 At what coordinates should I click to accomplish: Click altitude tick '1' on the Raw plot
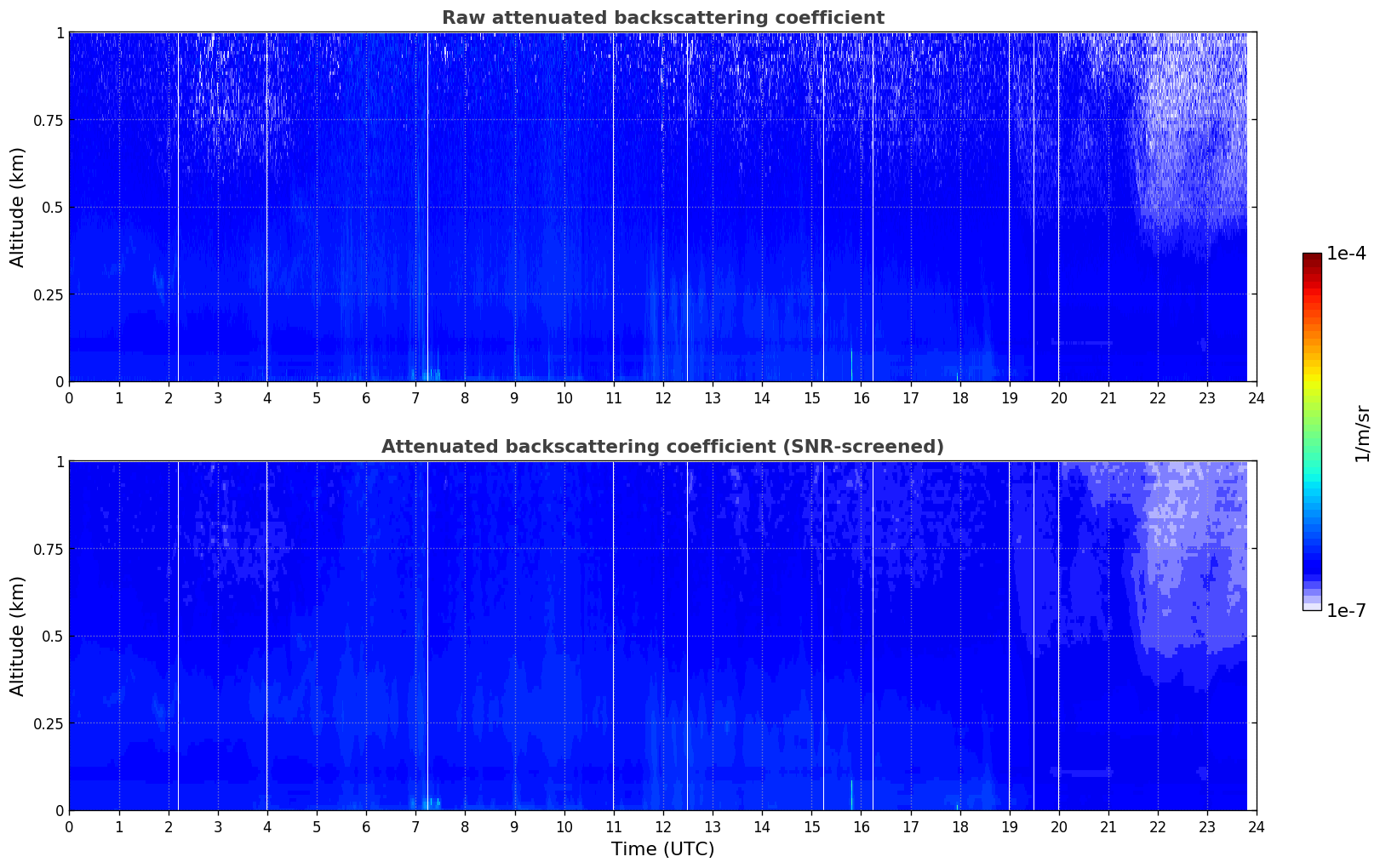pos(60,33)
